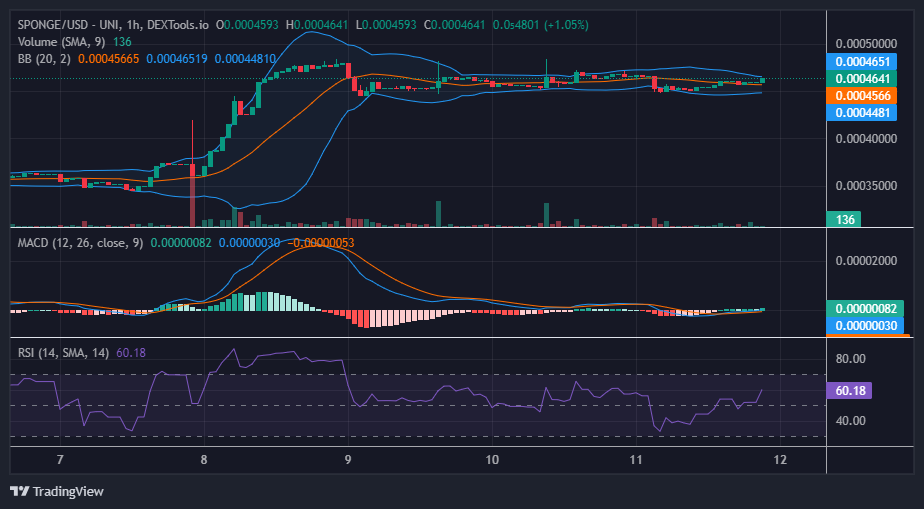
Task: Click the blue 0.00000030 MACD axis tag
Action: 865,326
